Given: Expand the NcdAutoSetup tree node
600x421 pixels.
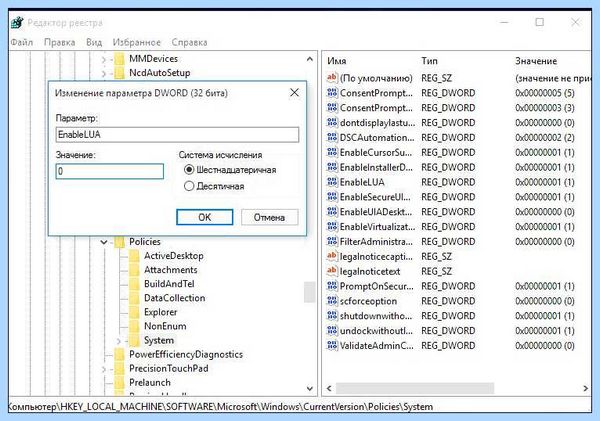Looking at the screenshot, I should (104, 73).
